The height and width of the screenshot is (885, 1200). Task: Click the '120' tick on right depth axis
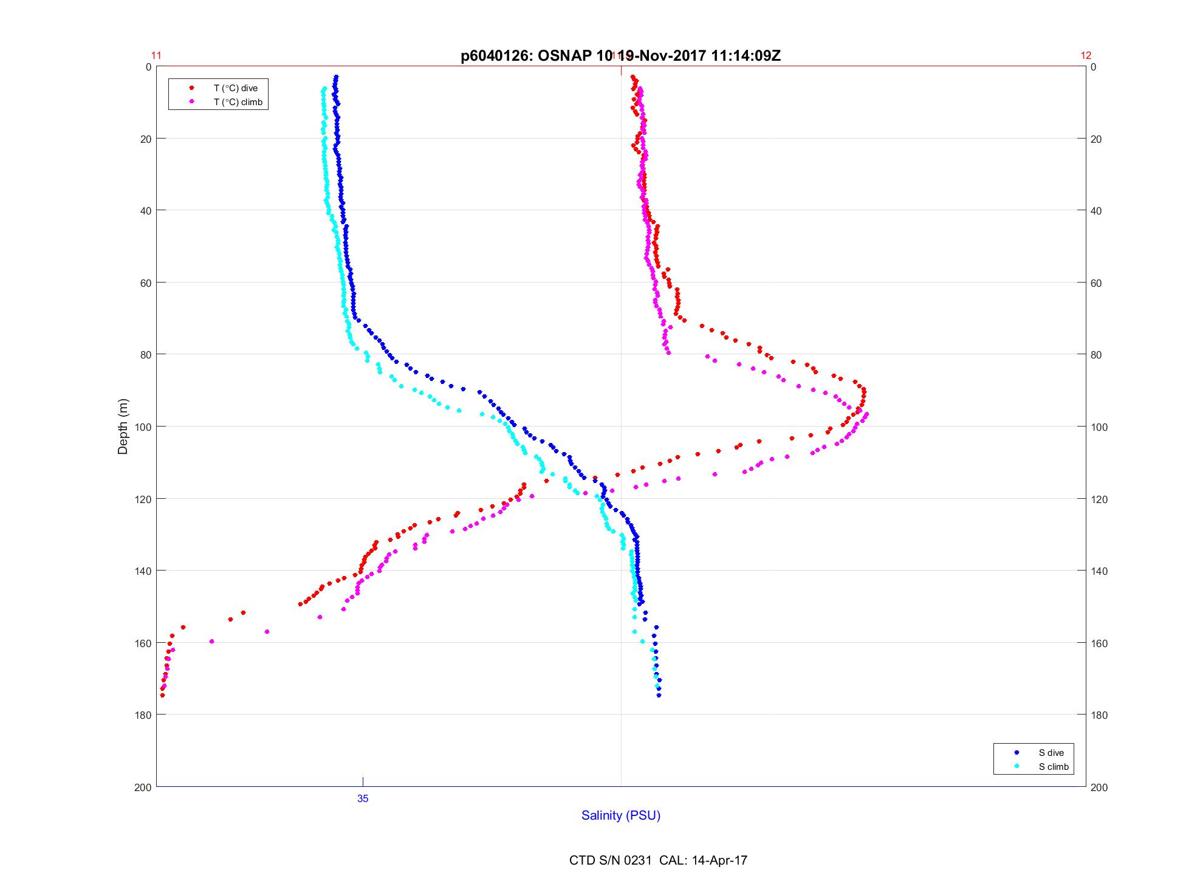(1100, 499)
